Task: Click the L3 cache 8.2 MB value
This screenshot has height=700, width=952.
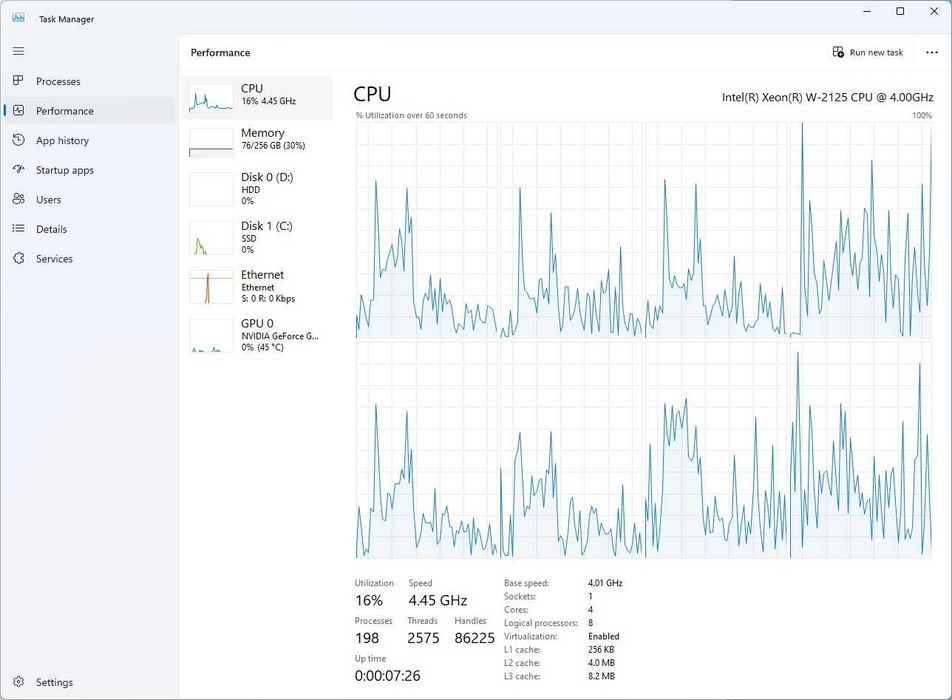Action: pos(601,676)
